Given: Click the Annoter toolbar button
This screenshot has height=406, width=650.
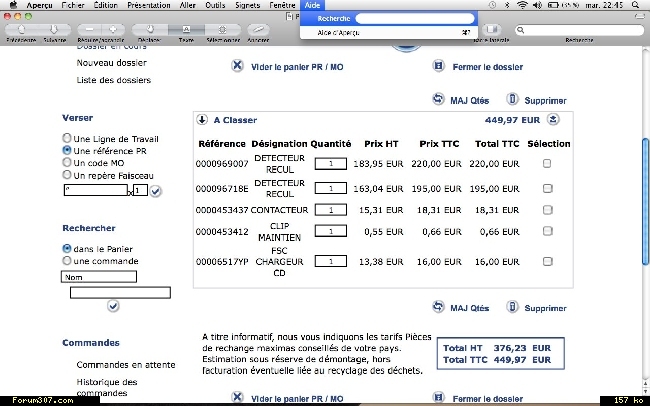Looking at the screenshot, I should [258, 29].
